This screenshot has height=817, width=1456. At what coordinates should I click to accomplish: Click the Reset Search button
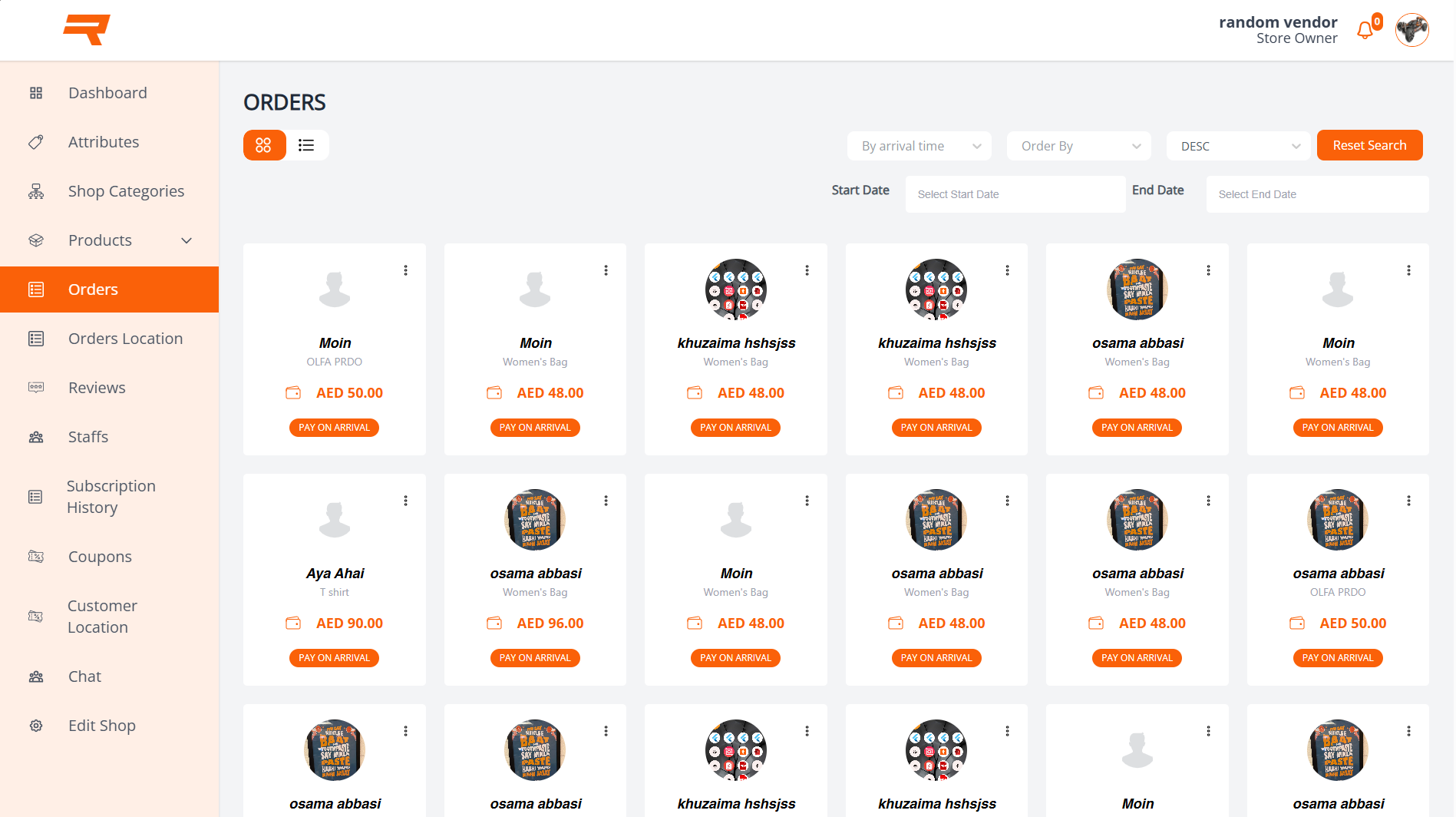tap(1369, 145)
